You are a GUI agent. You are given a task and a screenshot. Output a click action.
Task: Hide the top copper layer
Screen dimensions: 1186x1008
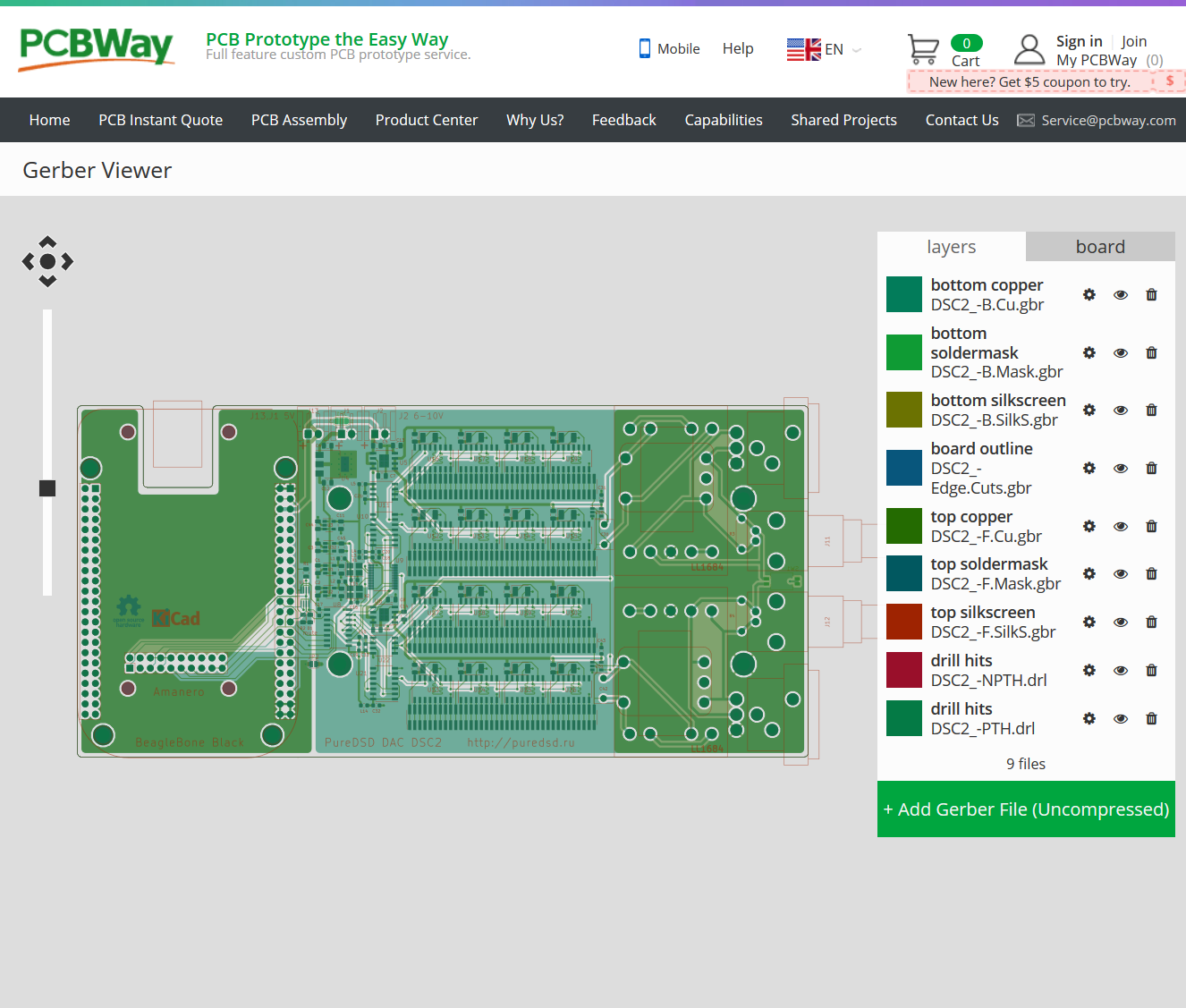(1120, 526)
